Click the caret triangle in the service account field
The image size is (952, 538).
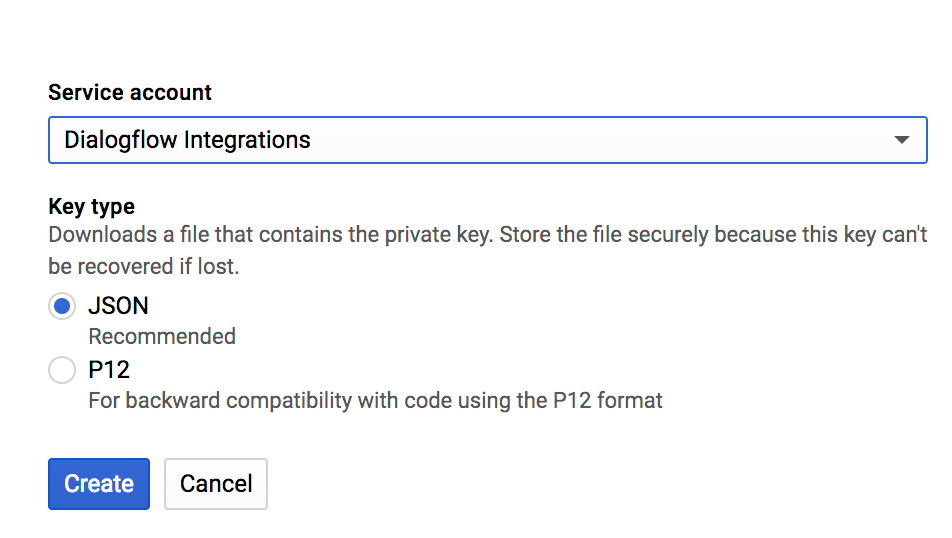pyautogui.click(x=902, y=140)
